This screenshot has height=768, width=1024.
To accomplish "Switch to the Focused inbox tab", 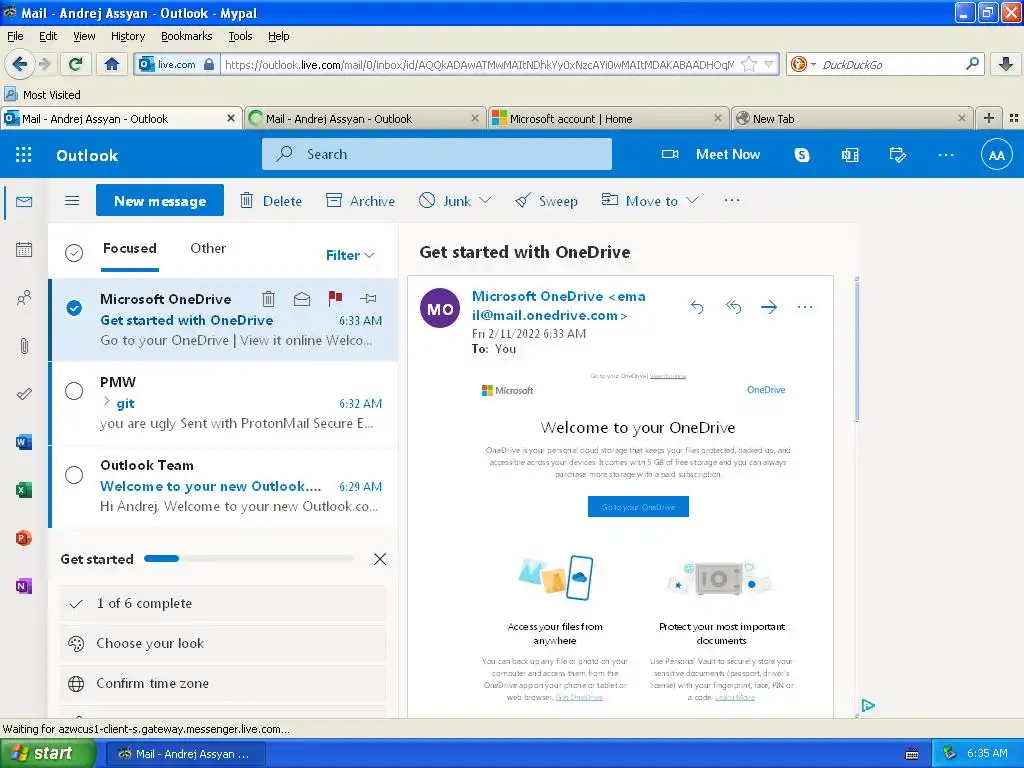I will (130, 249).
